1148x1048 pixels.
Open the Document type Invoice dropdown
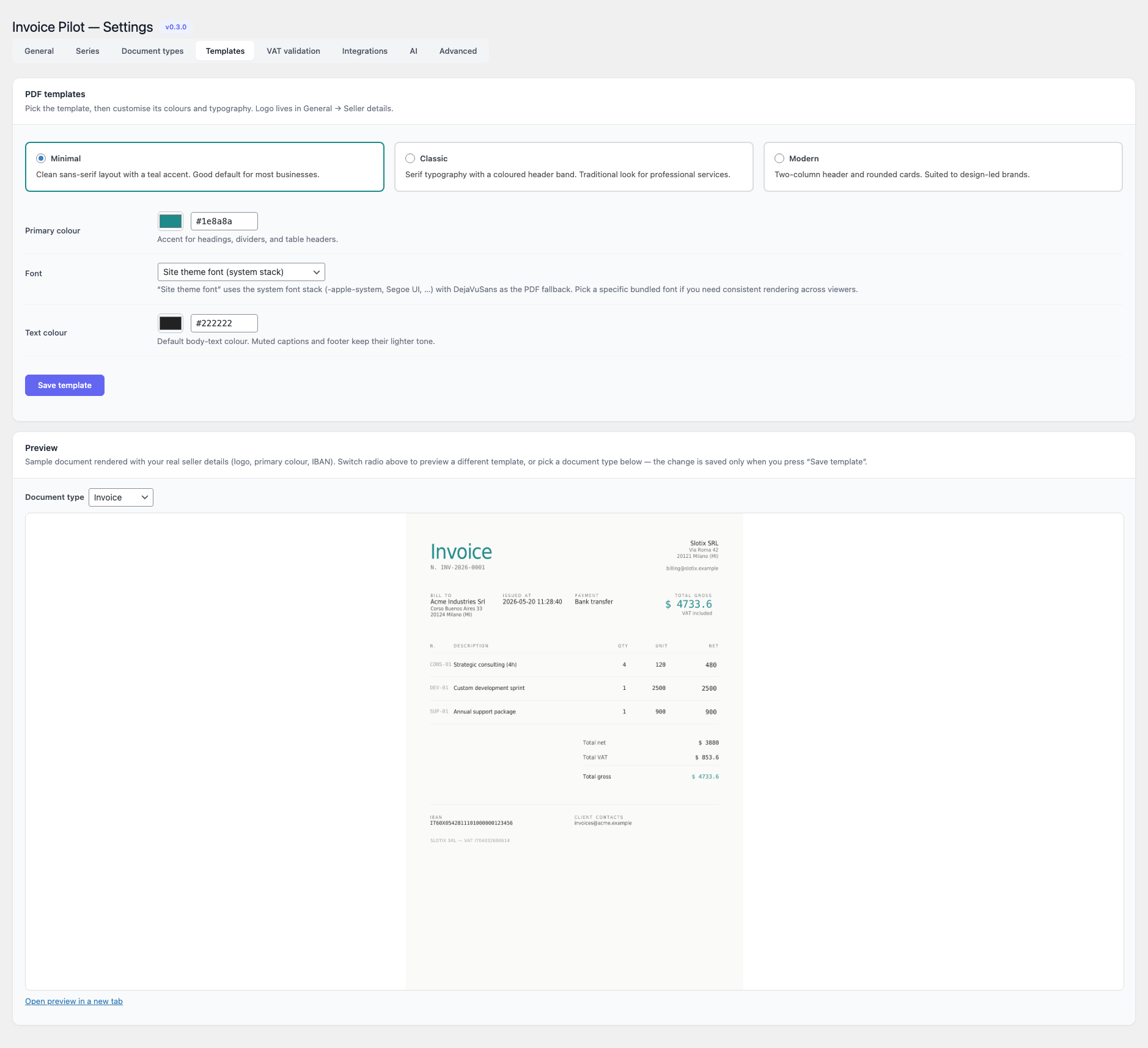[x=121, y=497]
